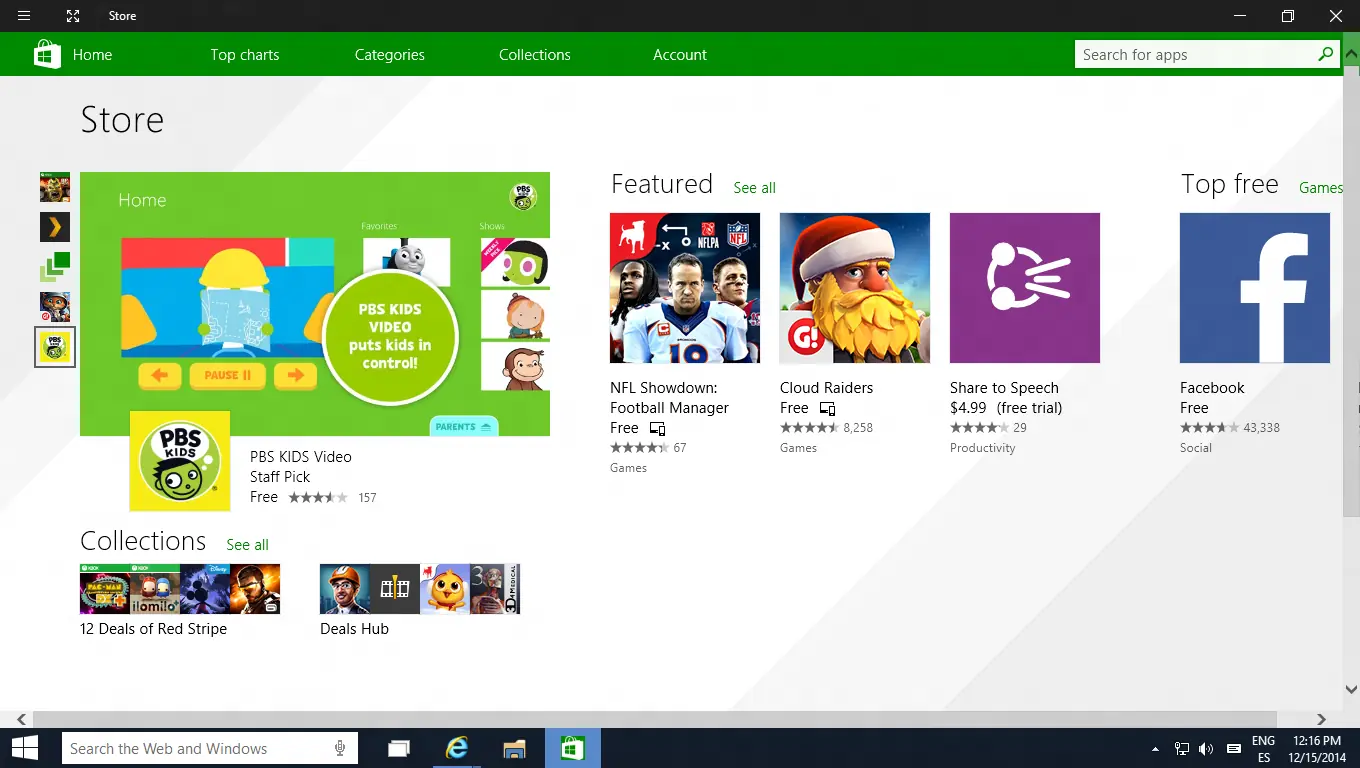This screenshot has width=1360, height=768.
Task: Launch Internet Explorer from the taskbar
Action: pos(456,748)
